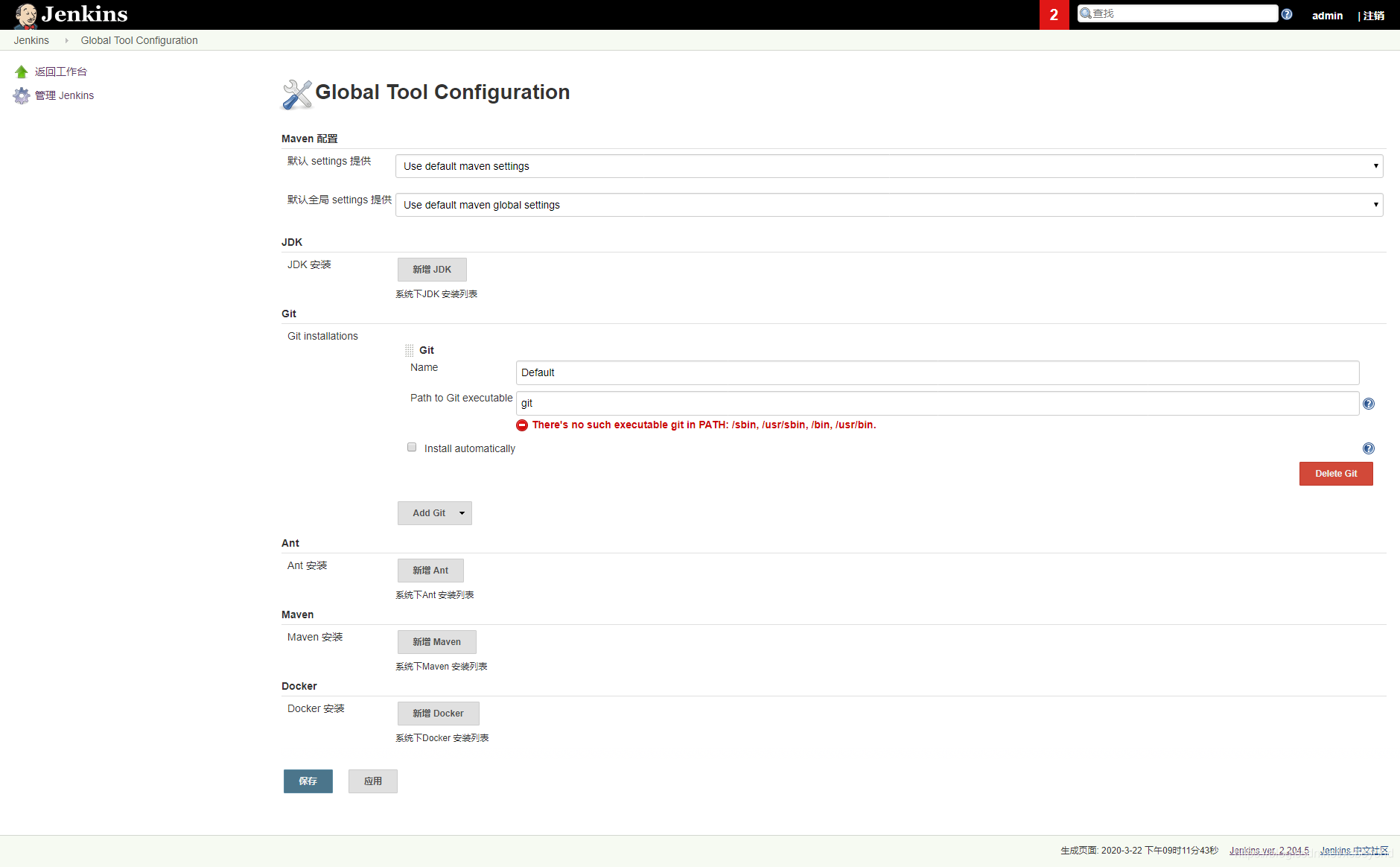Image resolution: width=1400 pixels, height=867 pixels.
Task: Log out using the 注销 link
Action: (1374, 16)
